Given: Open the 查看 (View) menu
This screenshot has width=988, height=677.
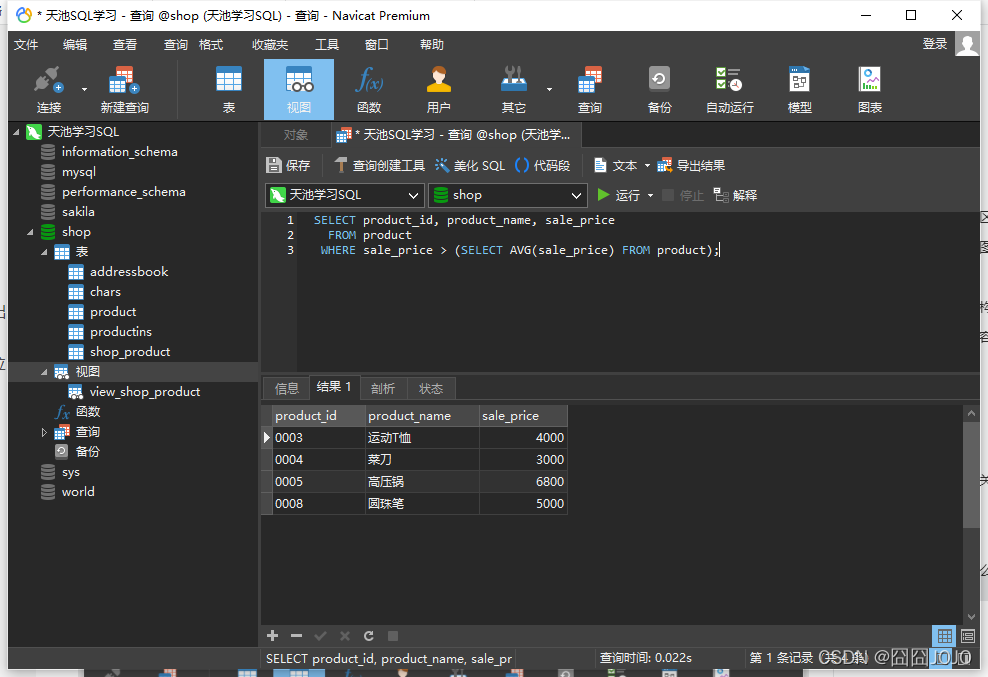Looking at the screenshot, I should pyautogui.click(x=125, y=45).
